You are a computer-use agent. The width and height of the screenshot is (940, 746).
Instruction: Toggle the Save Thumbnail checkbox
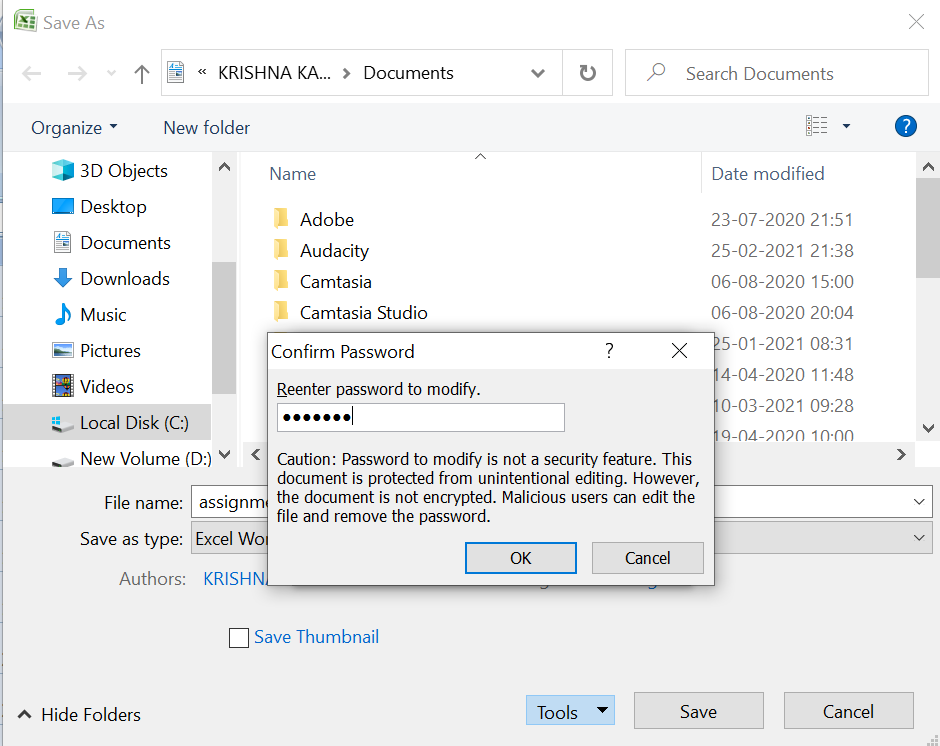point(239,638)
